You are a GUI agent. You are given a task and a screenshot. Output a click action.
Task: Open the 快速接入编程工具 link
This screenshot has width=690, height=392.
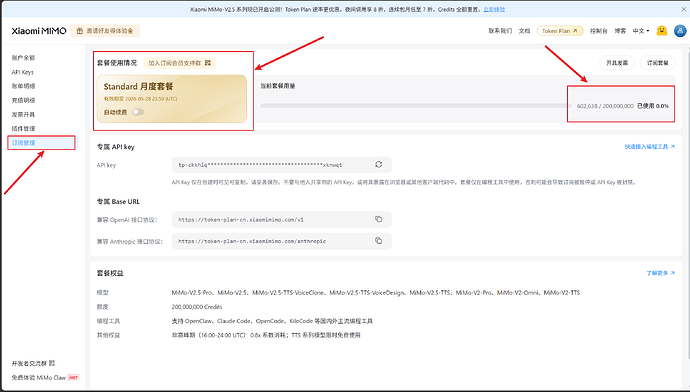coord(650,147)
